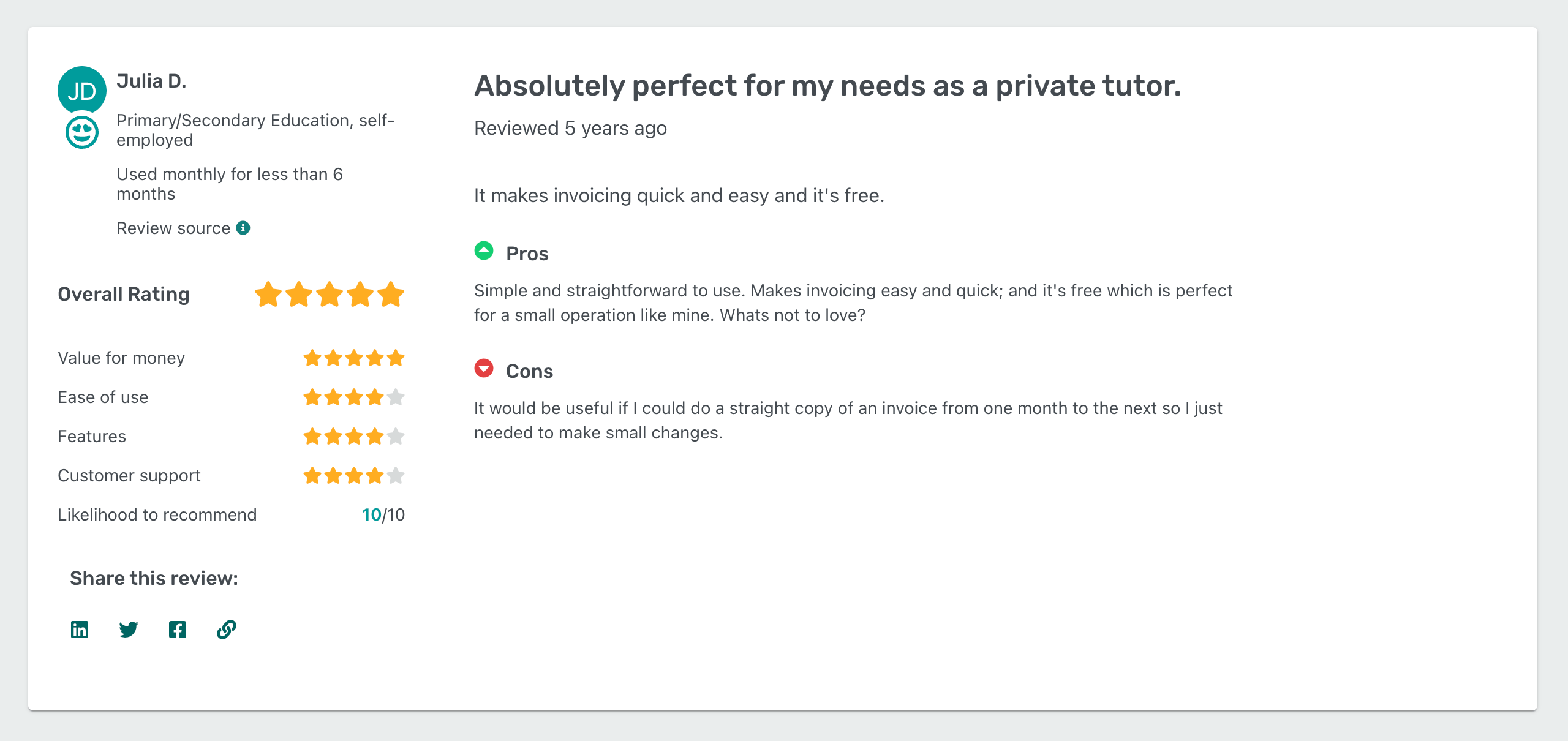
Task: Select the JD reviewer avatar
Action: pos(81,90)
